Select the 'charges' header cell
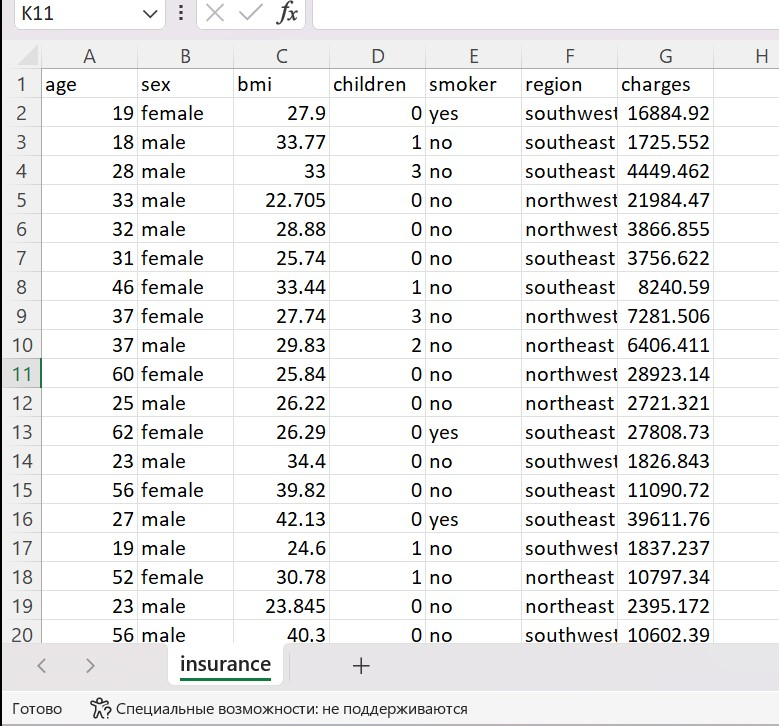The height and width of the screenshot is (726, 779). point(665,84)
